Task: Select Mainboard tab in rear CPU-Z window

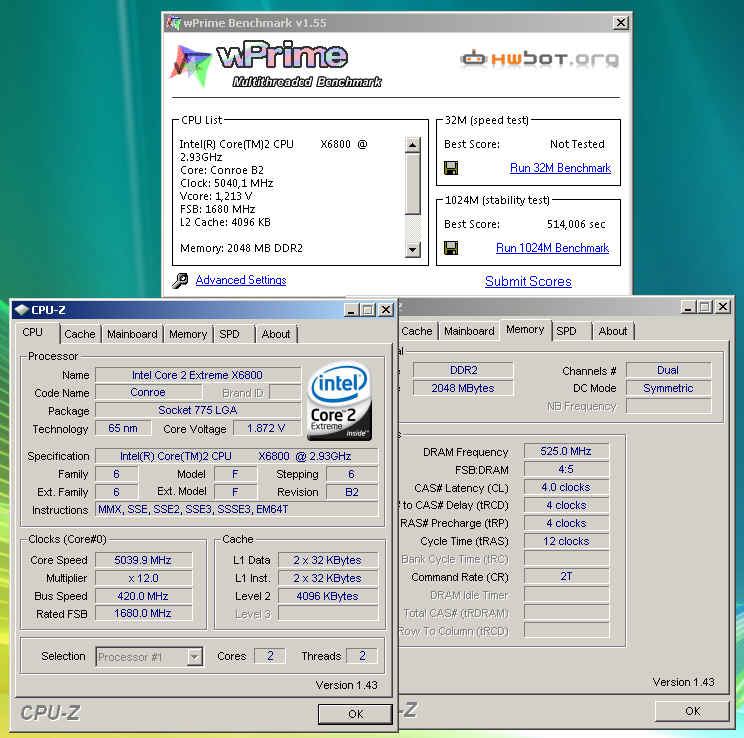Action: pyautogui.click(x=469, y=331)
